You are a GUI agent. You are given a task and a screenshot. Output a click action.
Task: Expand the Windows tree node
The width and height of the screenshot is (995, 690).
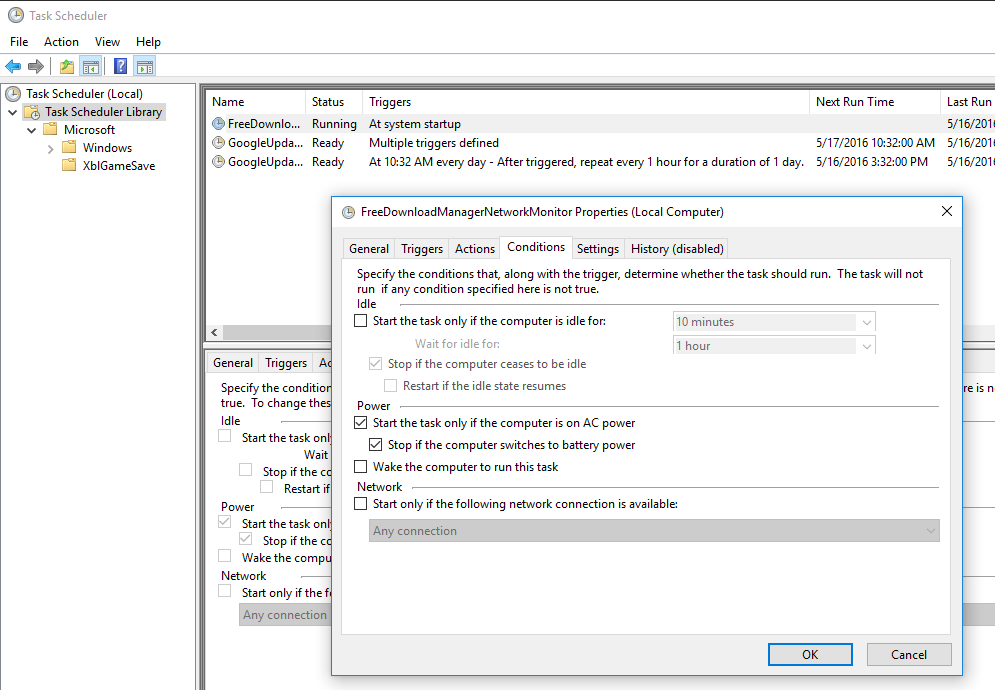[51, 149]
